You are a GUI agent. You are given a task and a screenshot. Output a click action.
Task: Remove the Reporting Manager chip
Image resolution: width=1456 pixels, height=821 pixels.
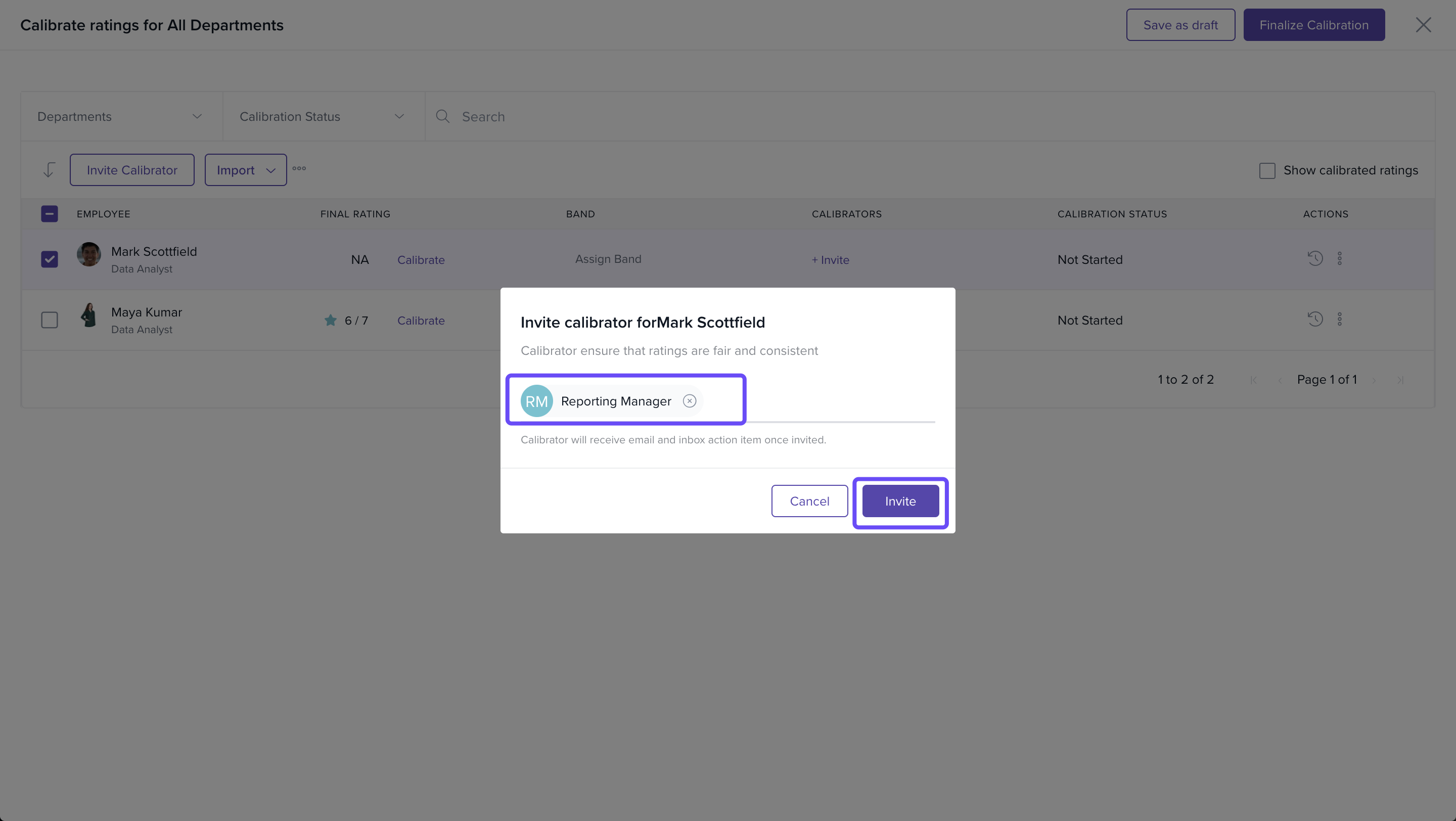tap(689, 401)
